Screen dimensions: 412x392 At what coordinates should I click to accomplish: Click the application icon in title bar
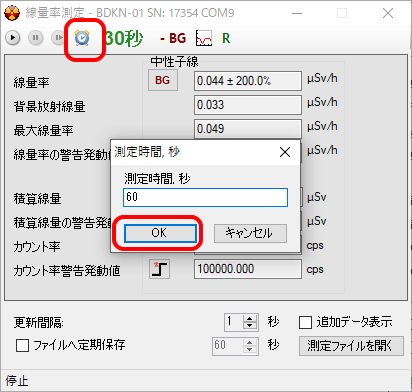(12, 13)
